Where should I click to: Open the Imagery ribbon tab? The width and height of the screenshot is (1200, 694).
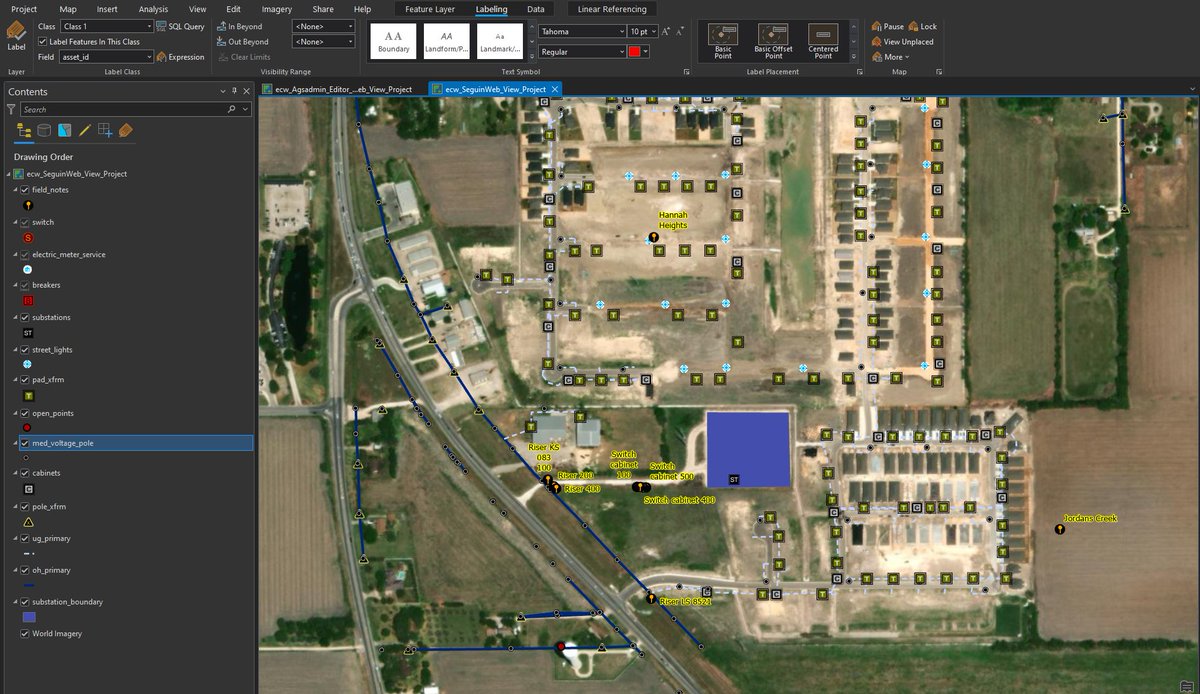(277, 9)
